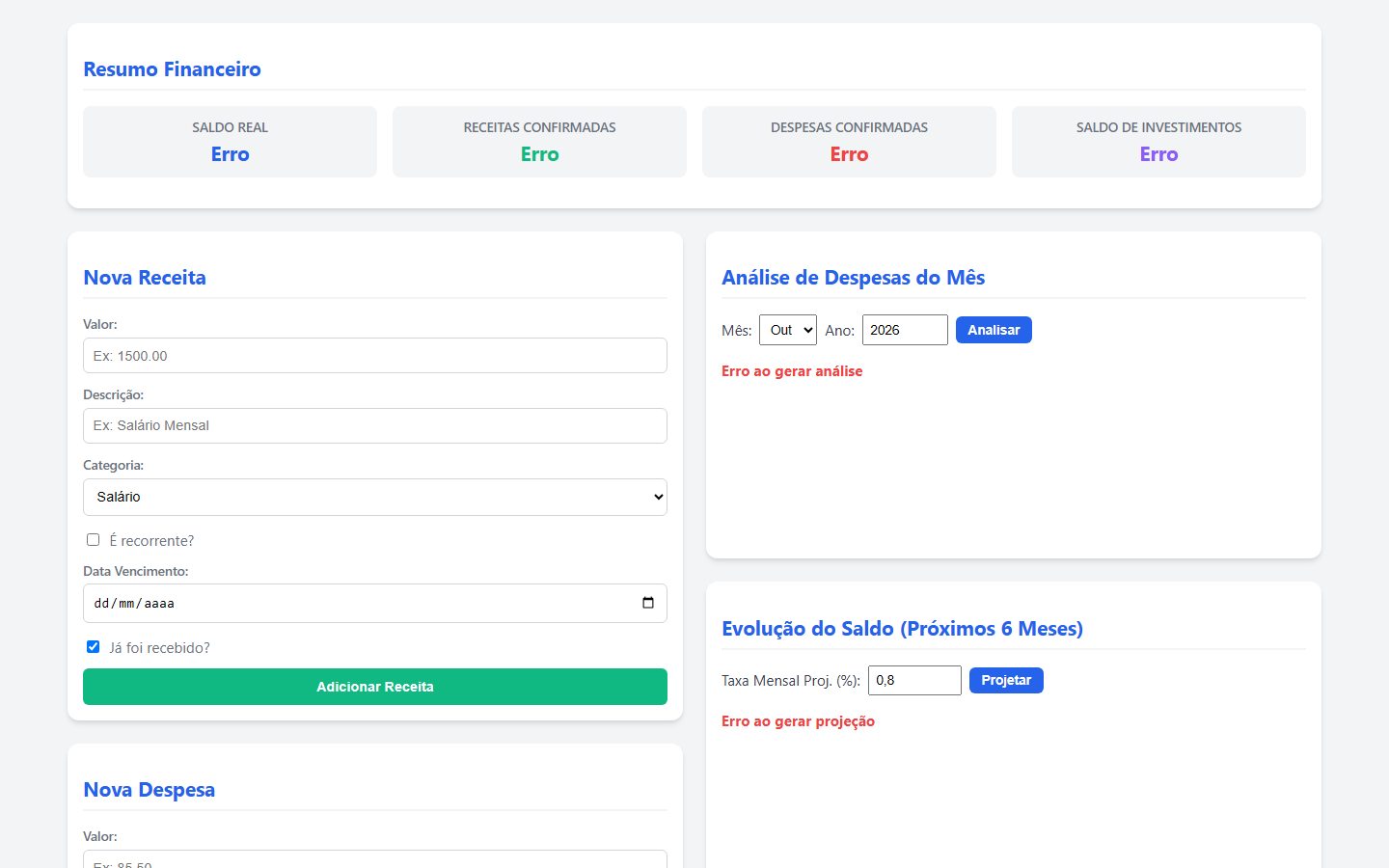Click the Erro ao gerar projeção message
The width and height of the screenshot is (1389, 868).
click(x=798, y=721)
